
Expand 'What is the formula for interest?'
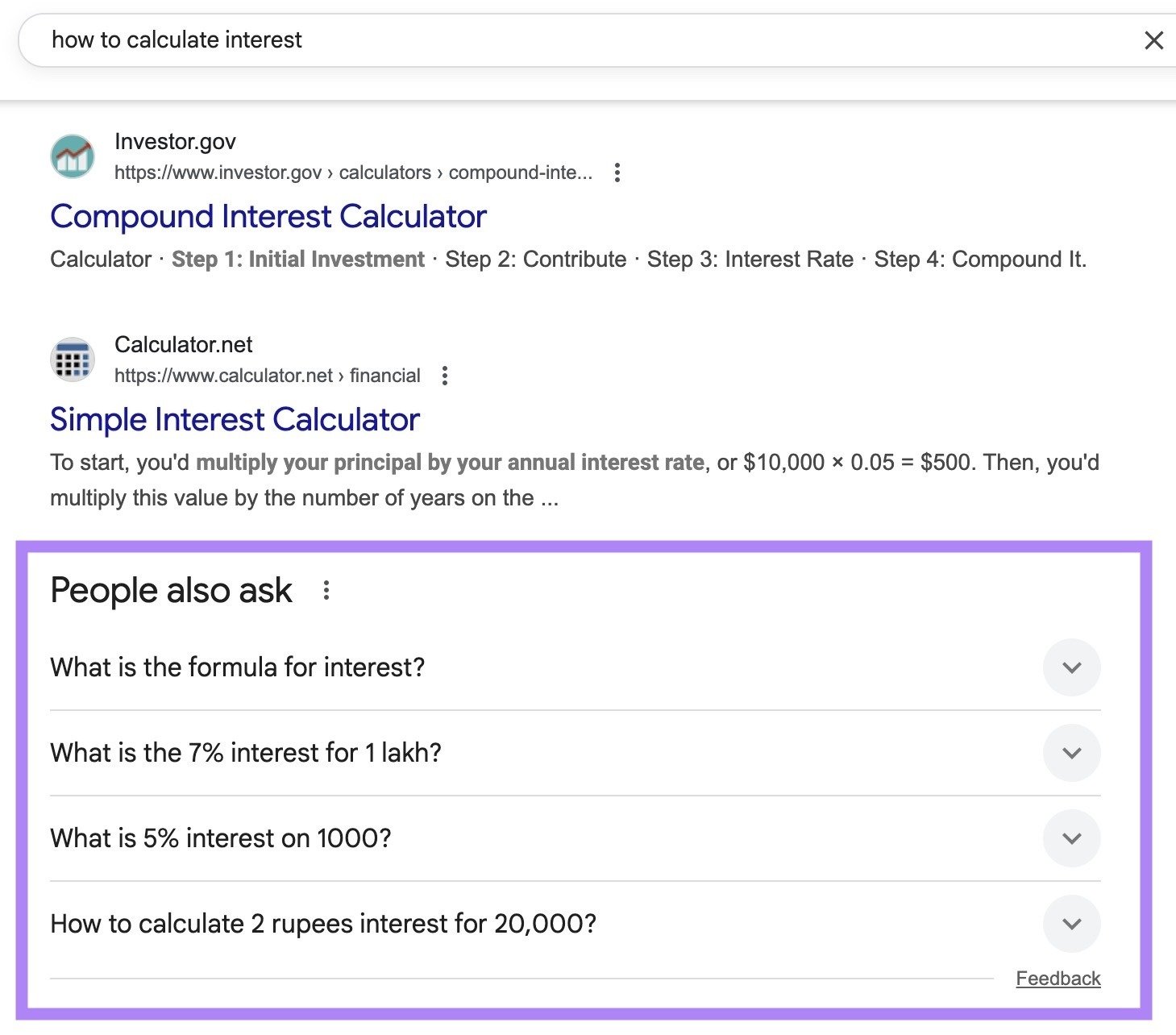1071,667
